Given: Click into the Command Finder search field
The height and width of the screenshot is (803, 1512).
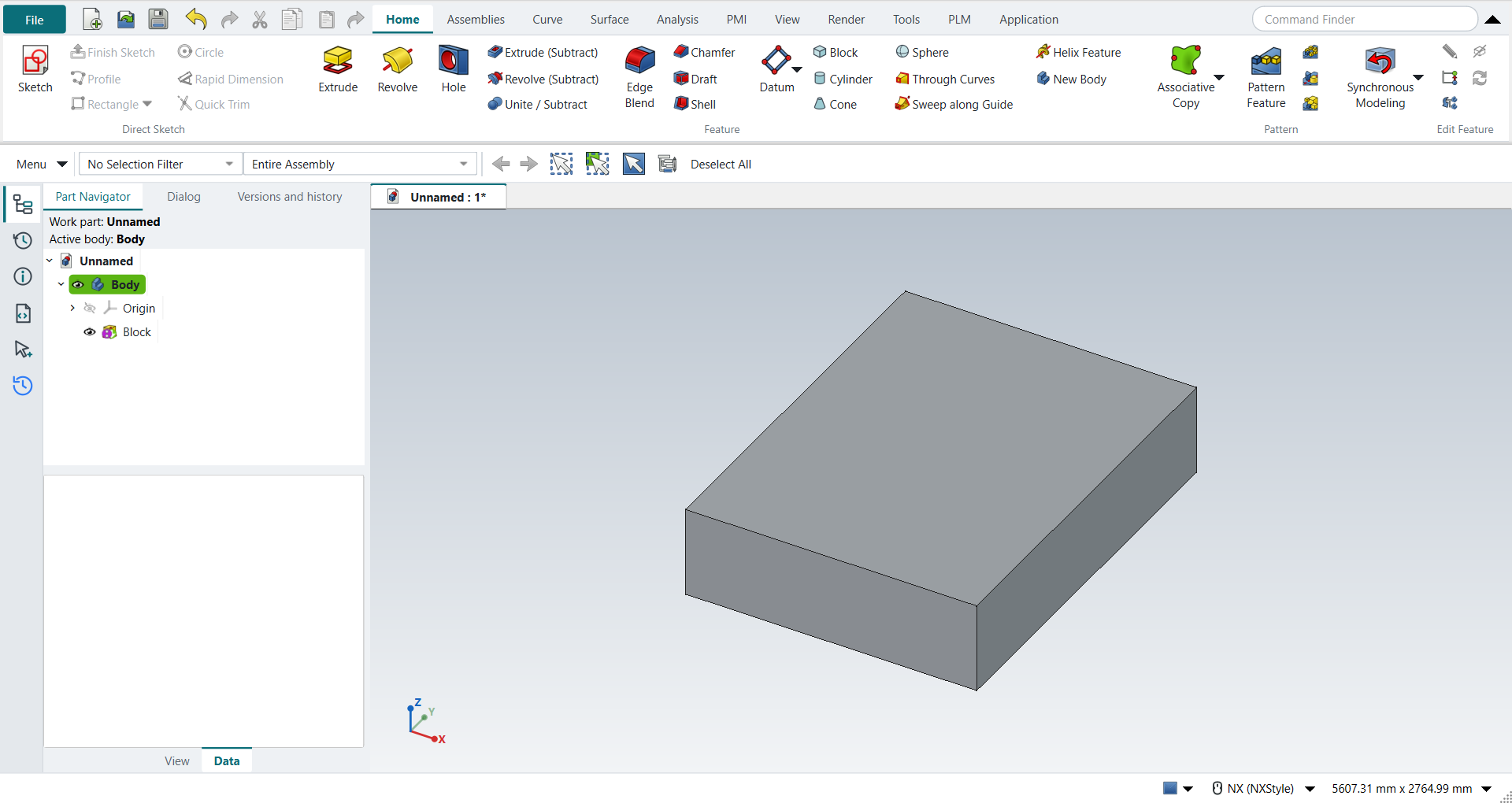Looking at the screenshot, I should point(1365,20).
